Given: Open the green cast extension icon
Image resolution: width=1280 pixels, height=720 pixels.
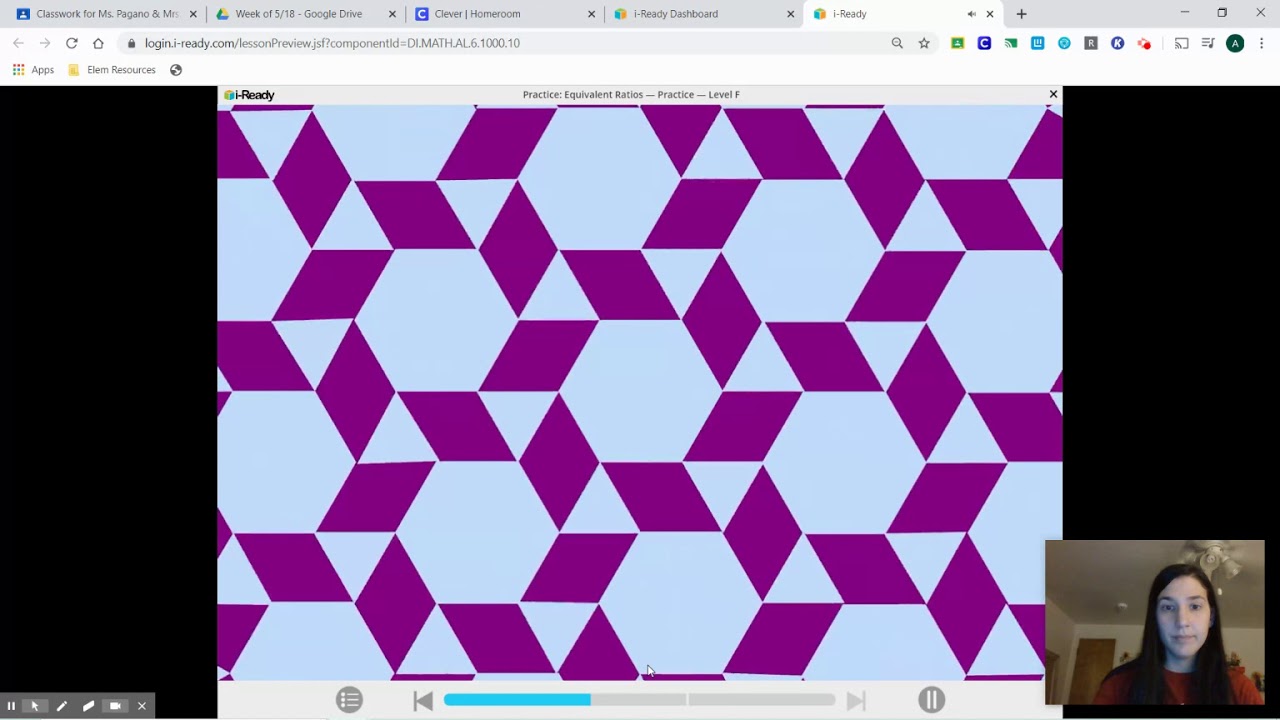Looking at the screenshot, I should (1011, 43).
